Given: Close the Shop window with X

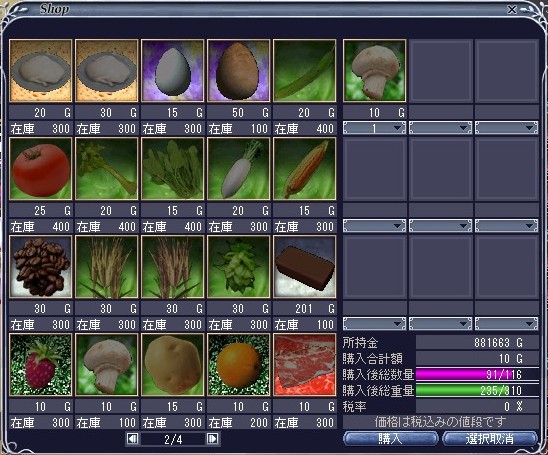Looking at the screenshot, I should pos(512,9).
